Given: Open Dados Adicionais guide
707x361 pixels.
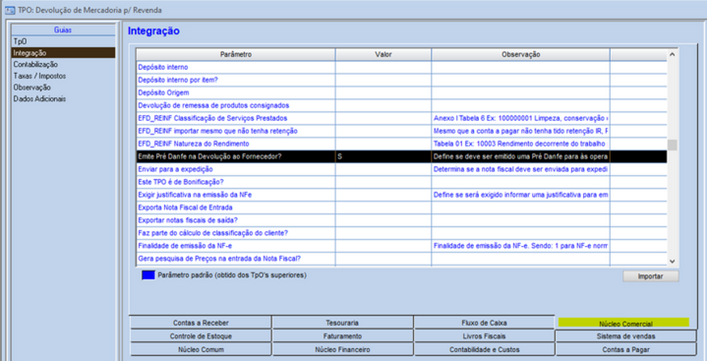Looking at the screenshot, I should pyautogui.click(x=63, y=99).
